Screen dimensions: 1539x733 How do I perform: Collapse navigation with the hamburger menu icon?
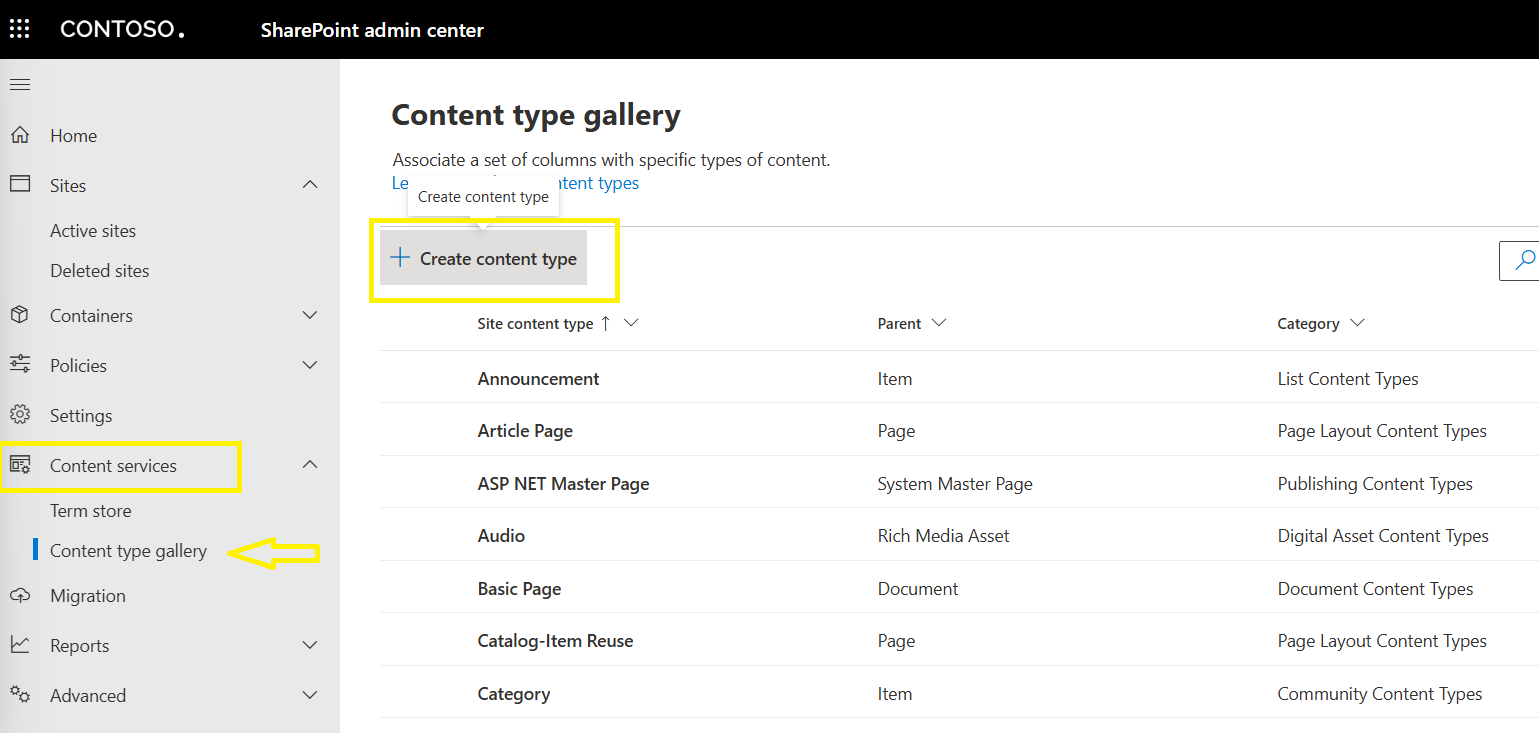(20, 85)
